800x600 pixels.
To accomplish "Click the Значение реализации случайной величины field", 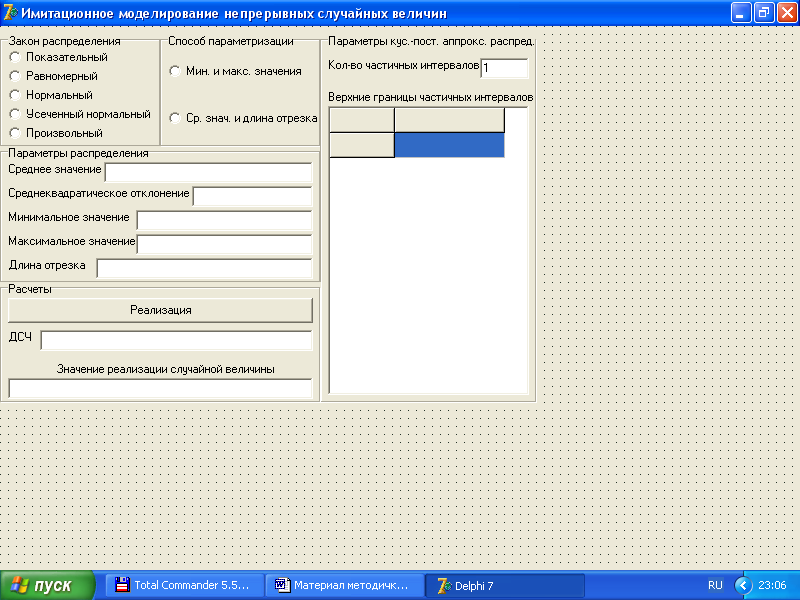I will [x=160, y=388].
